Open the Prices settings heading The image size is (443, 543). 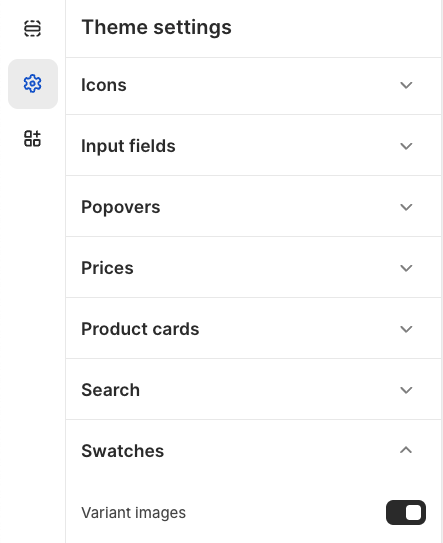click(107, 268)
